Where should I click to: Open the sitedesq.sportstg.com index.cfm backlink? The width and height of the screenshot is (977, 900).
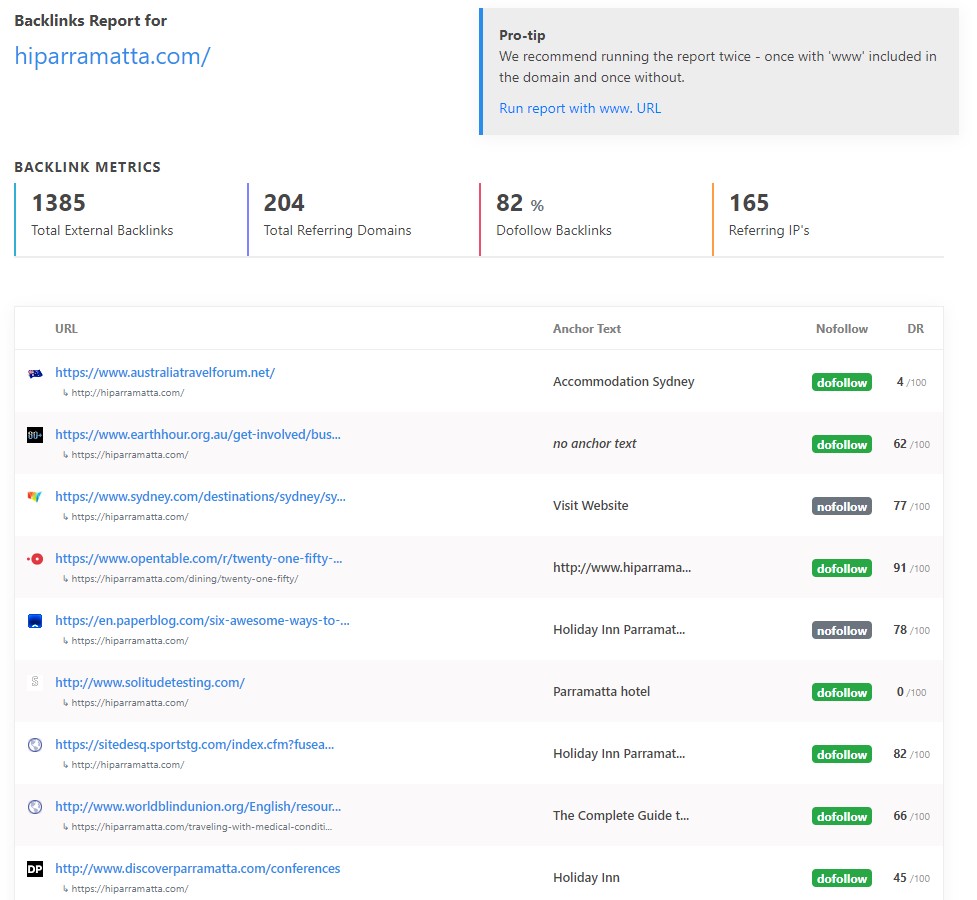(x=194, y=744)
